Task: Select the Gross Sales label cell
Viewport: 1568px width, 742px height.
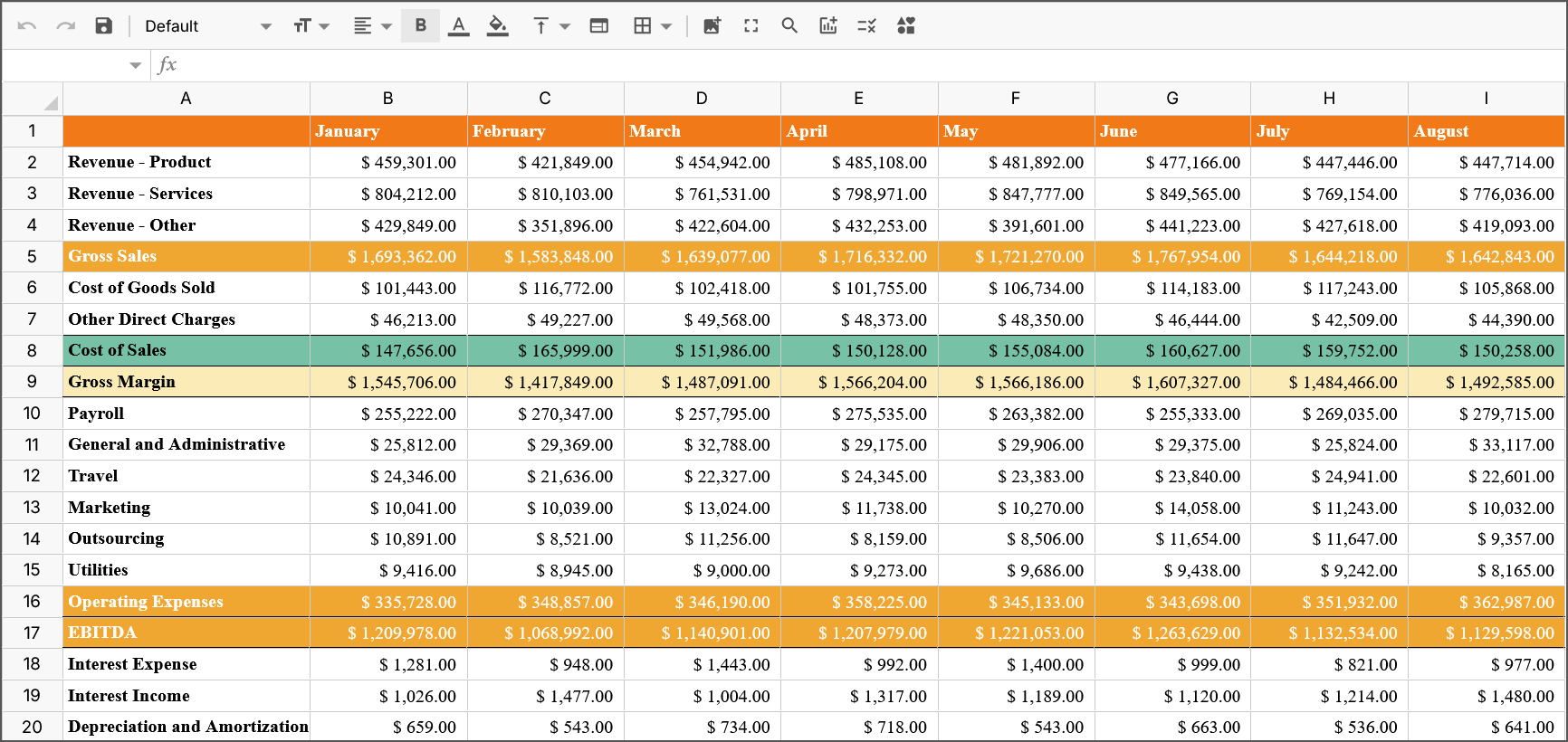Action: point(186,257)
